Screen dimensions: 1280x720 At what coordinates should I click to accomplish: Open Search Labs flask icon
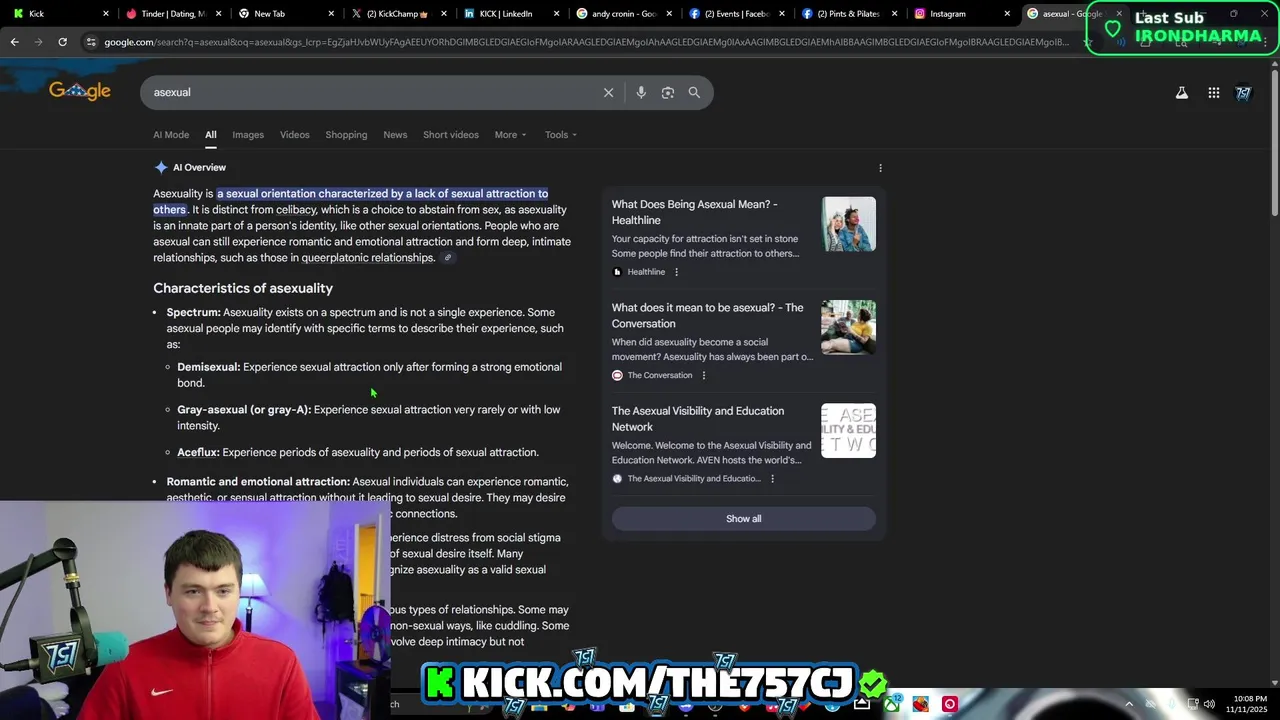coord(1182,92)
